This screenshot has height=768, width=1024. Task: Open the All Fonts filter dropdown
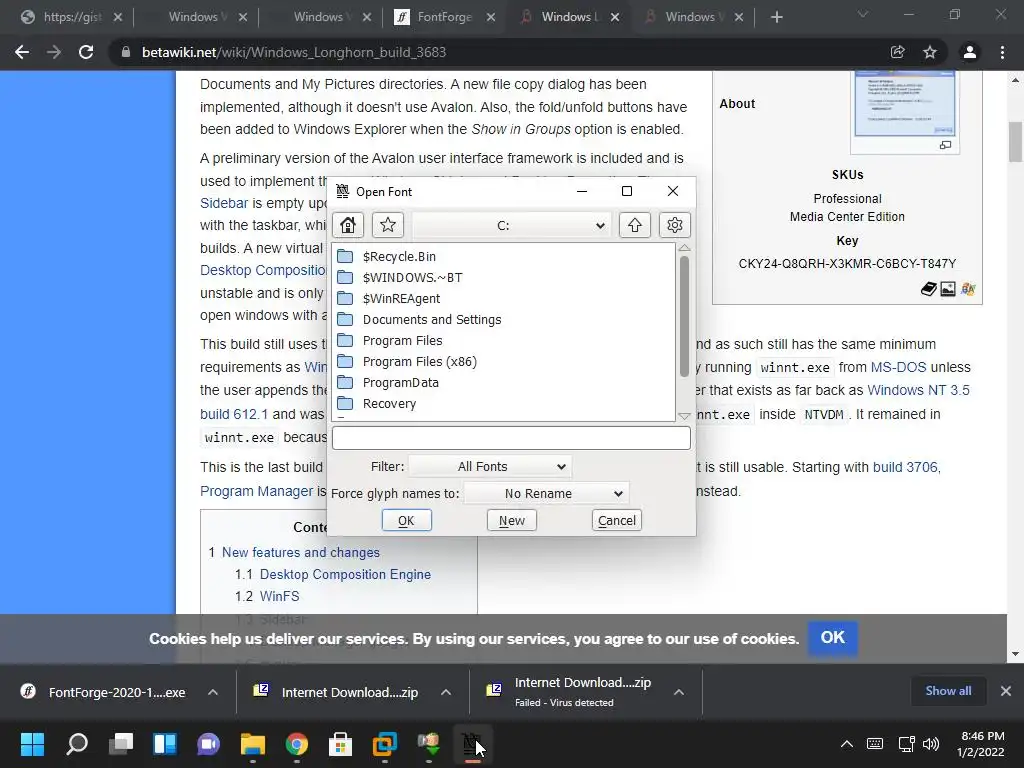(490, 466)
